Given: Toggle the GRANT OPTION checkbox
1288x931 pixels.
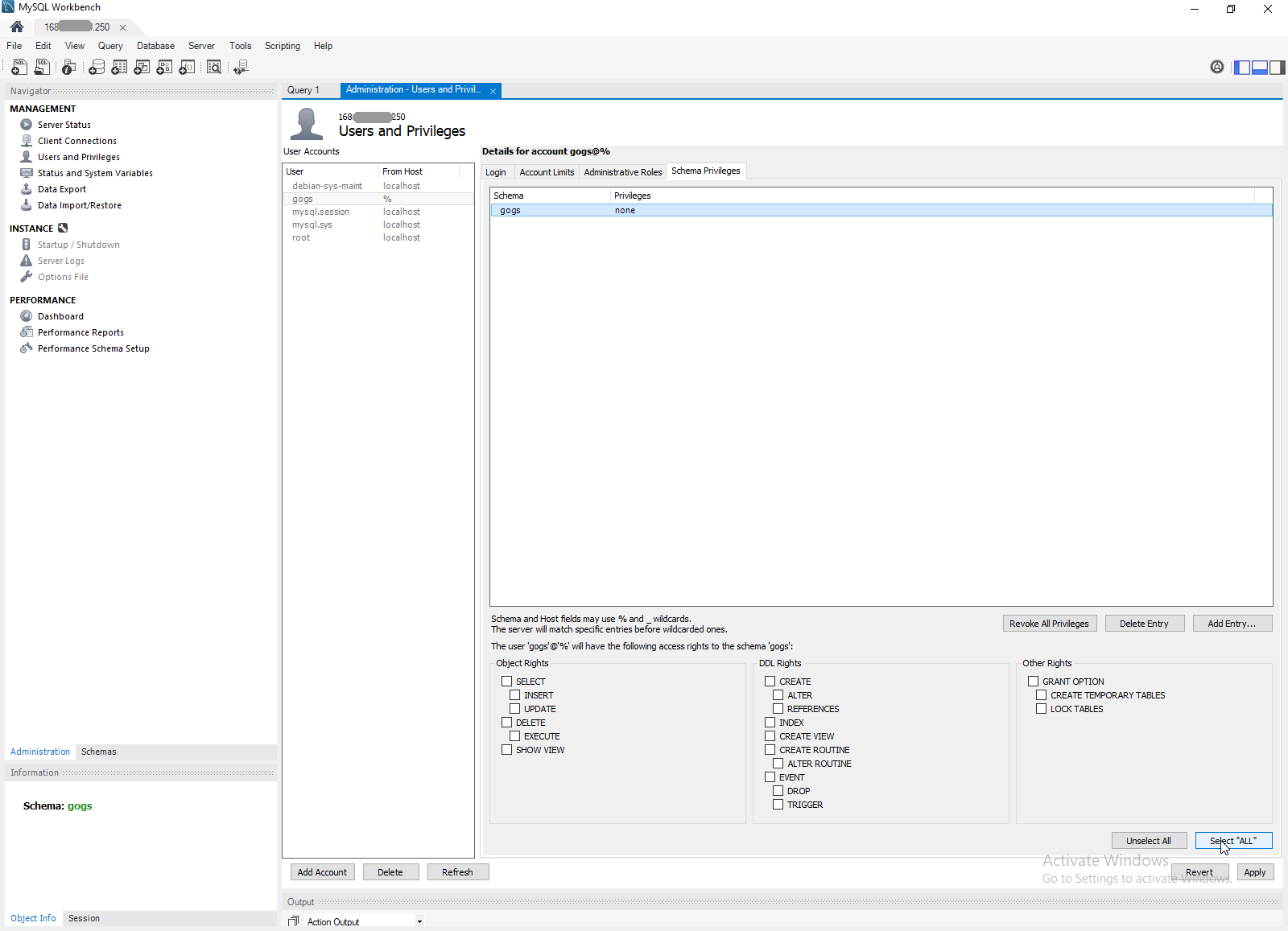Looking at the screenshot, I should [1034, 682].
